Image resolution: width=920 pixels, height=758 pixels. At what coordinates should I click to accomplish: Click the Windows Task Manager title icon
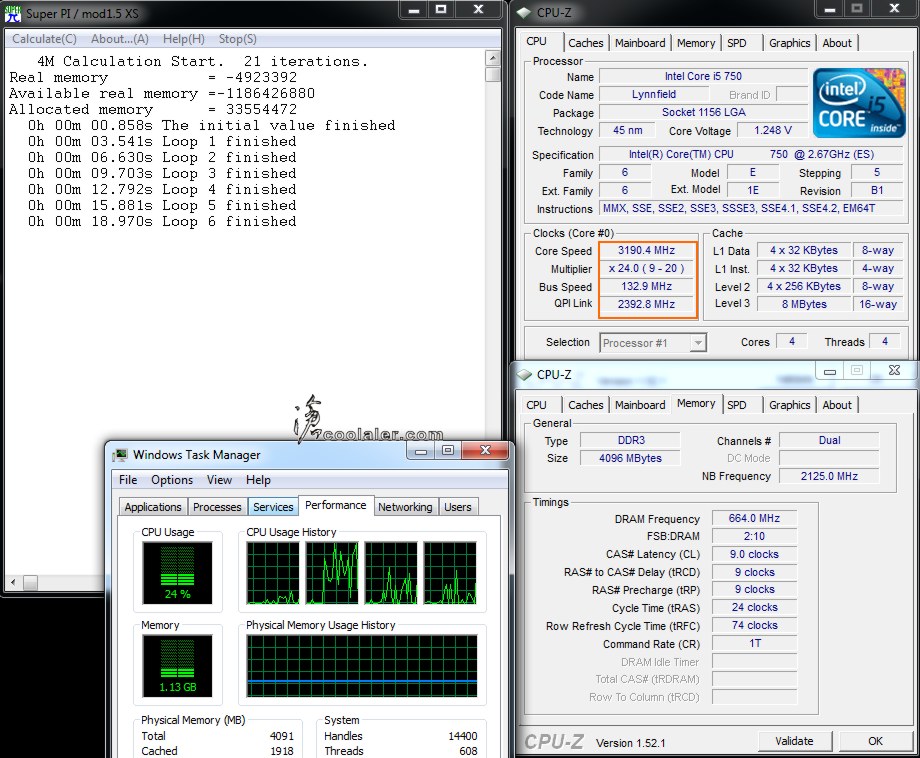(121, 455)
